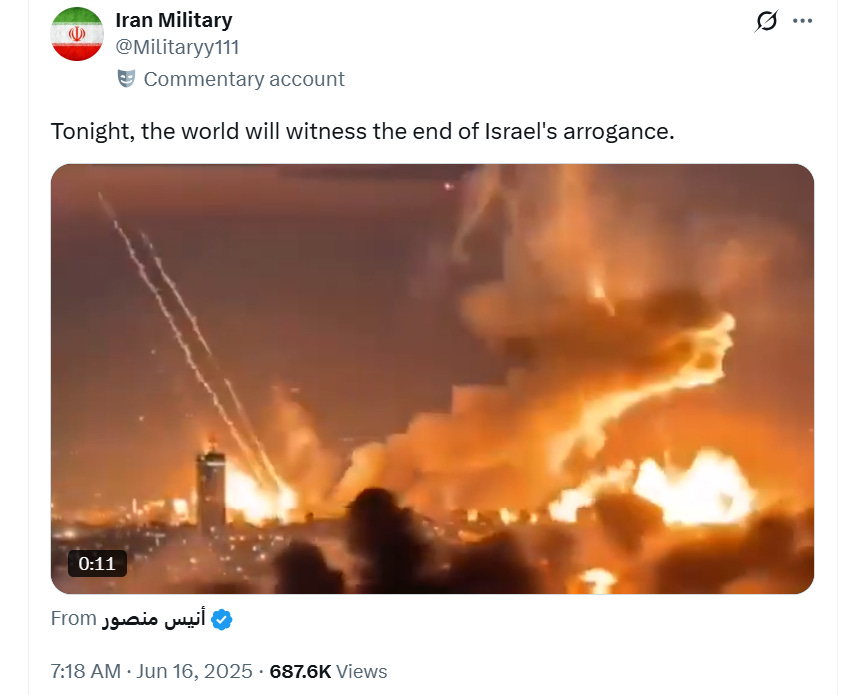The width and height of the screenshot is (860, 695).
Task: Click the From label under the video
Action: (73, 618)
